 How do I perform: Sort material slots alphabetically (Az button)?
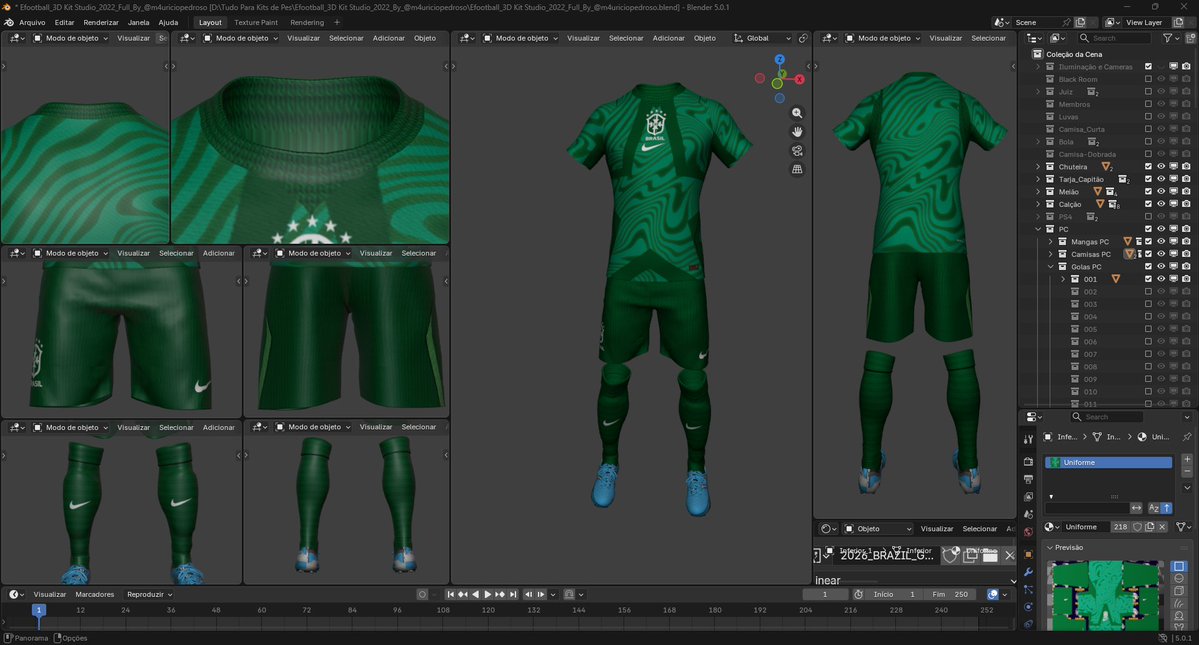tap(1154, 508)
